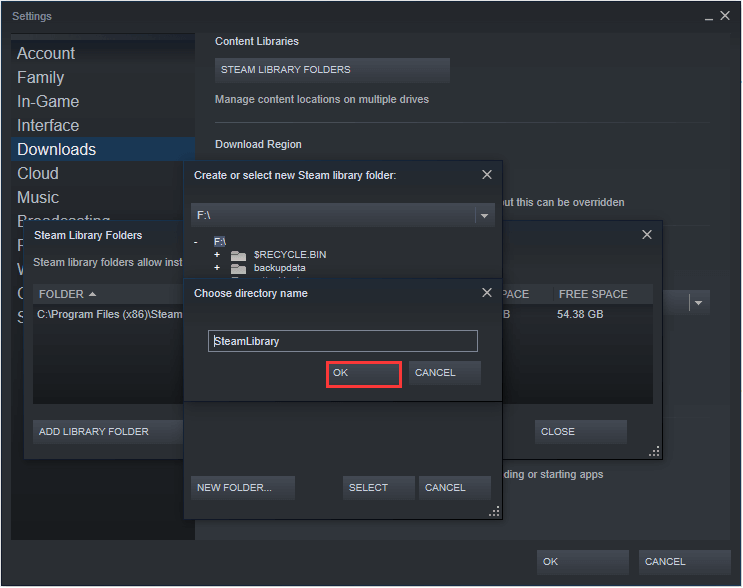
Task: Open the F:\ drive selection dropdown
Action: (484, 215)
